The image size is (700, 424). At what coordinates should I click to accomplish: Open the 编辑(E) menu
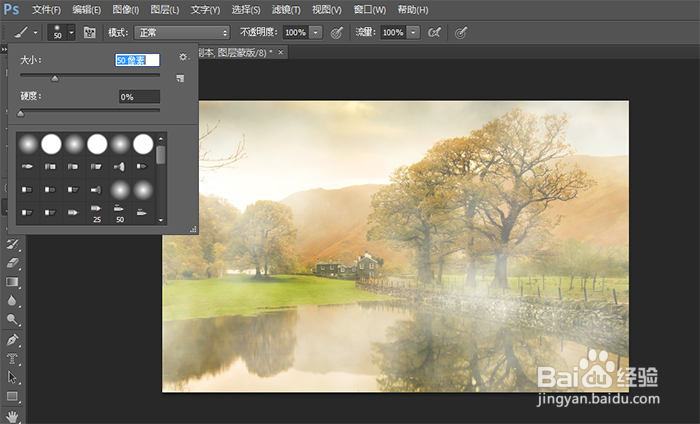pos(87,9)
